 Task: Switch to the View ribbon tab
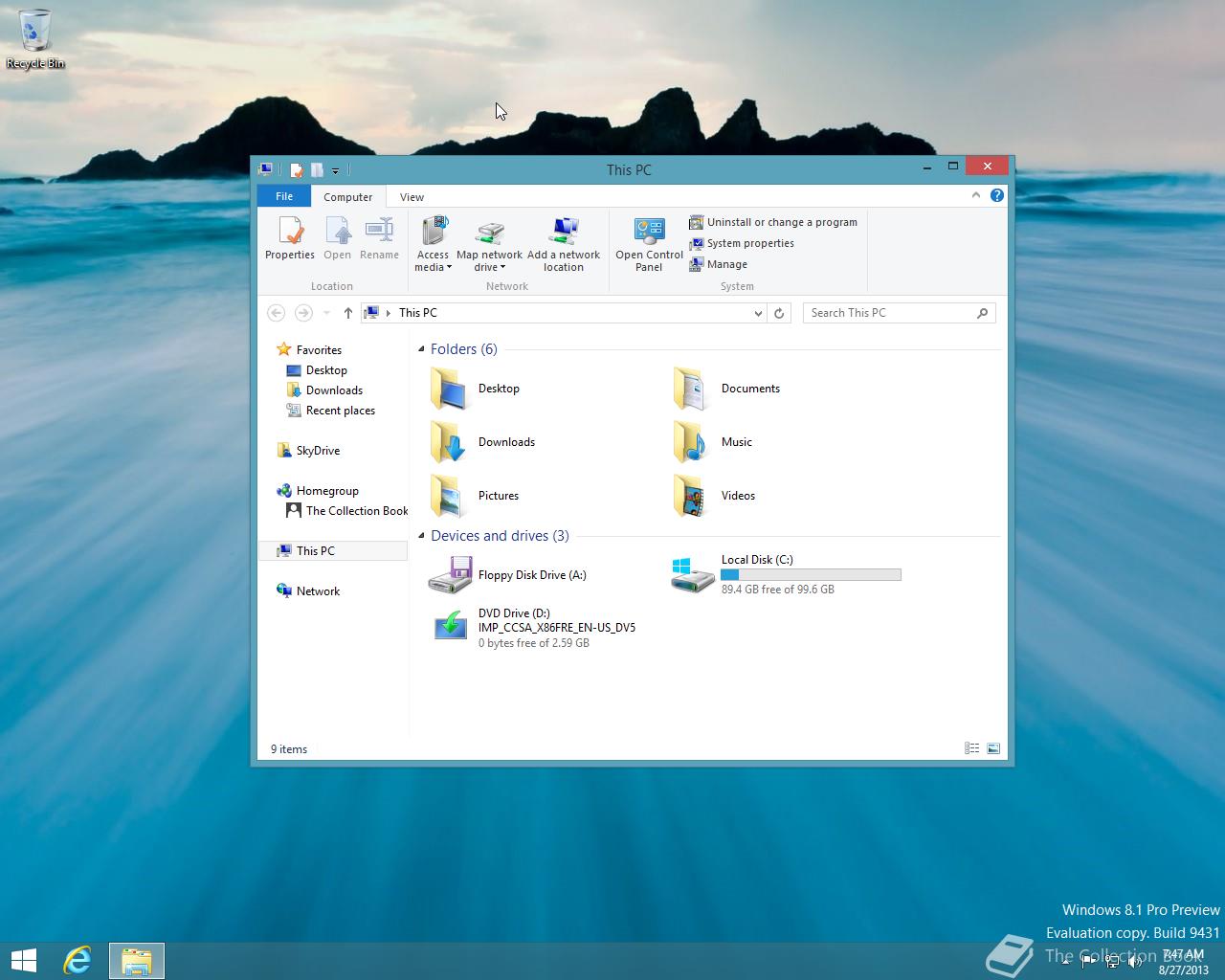pyautogui.click(x=412, y=197)
